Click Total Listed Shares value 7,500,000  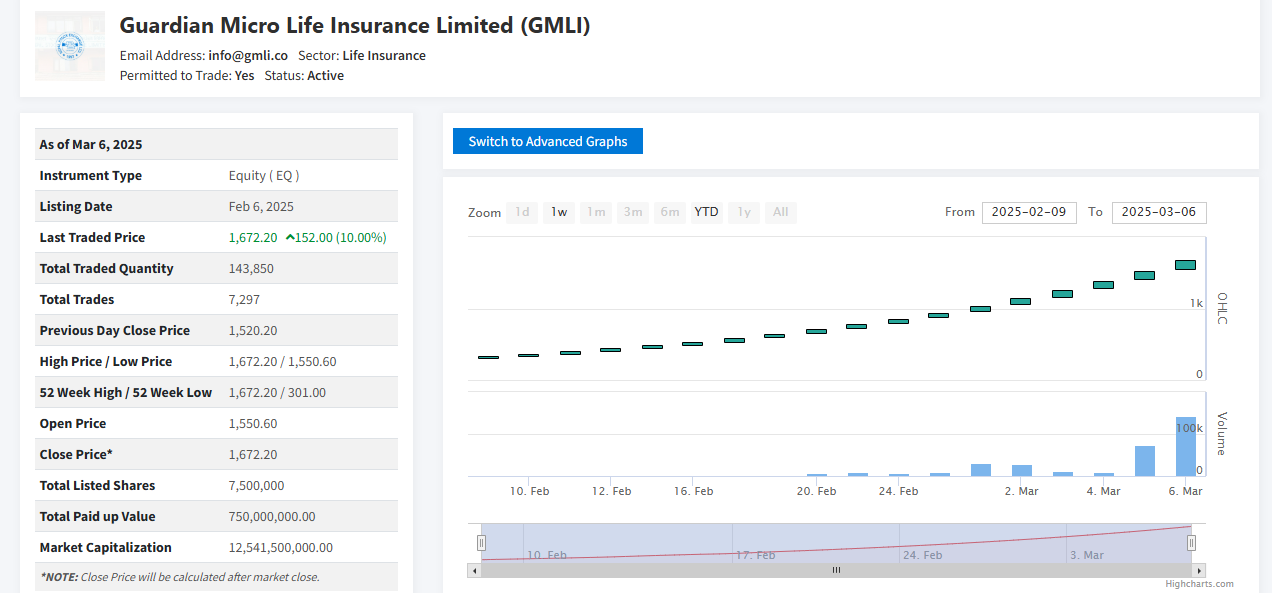coord(256,485)
